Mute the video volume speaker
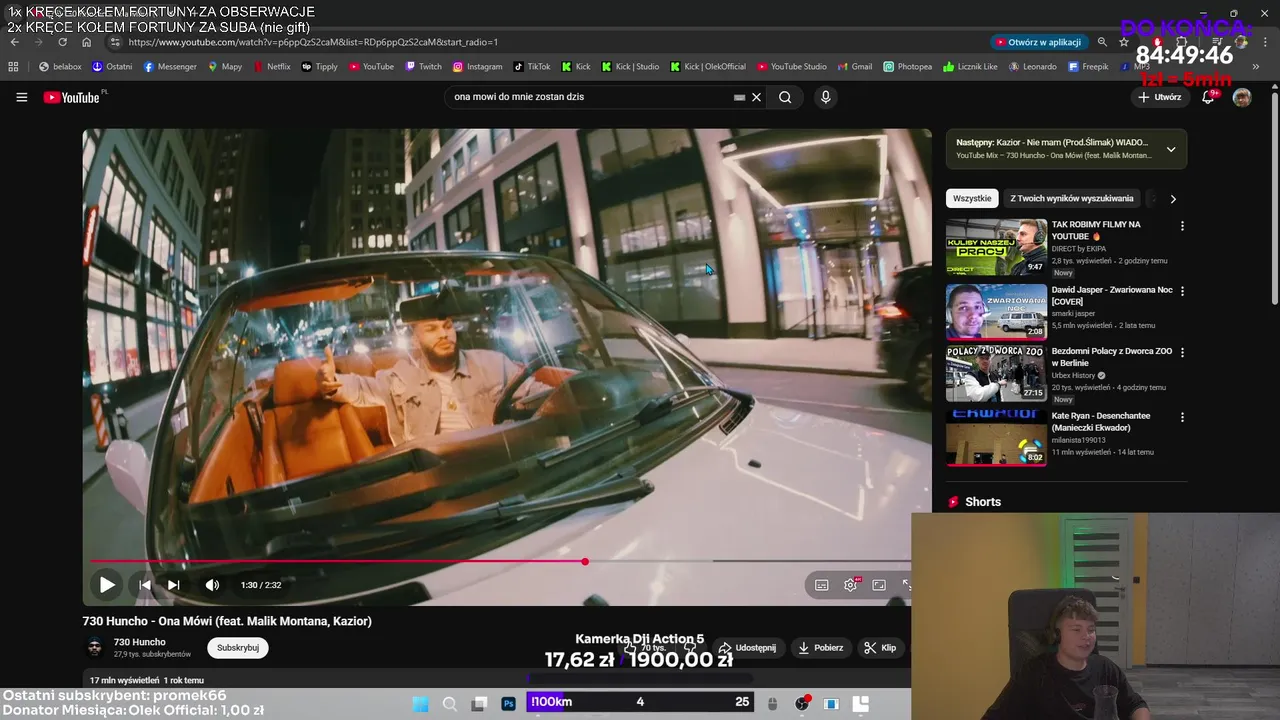This screenshot has height=720, width=1280. coord(212,585)
